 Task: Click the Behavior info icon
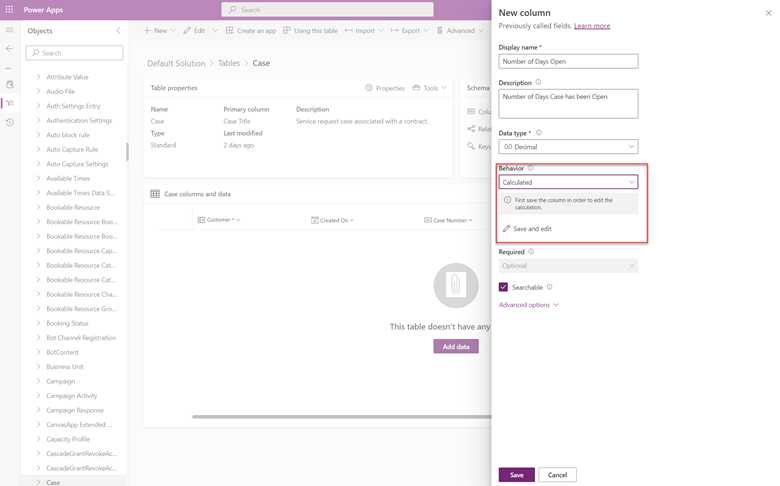(x=530, y=168)
